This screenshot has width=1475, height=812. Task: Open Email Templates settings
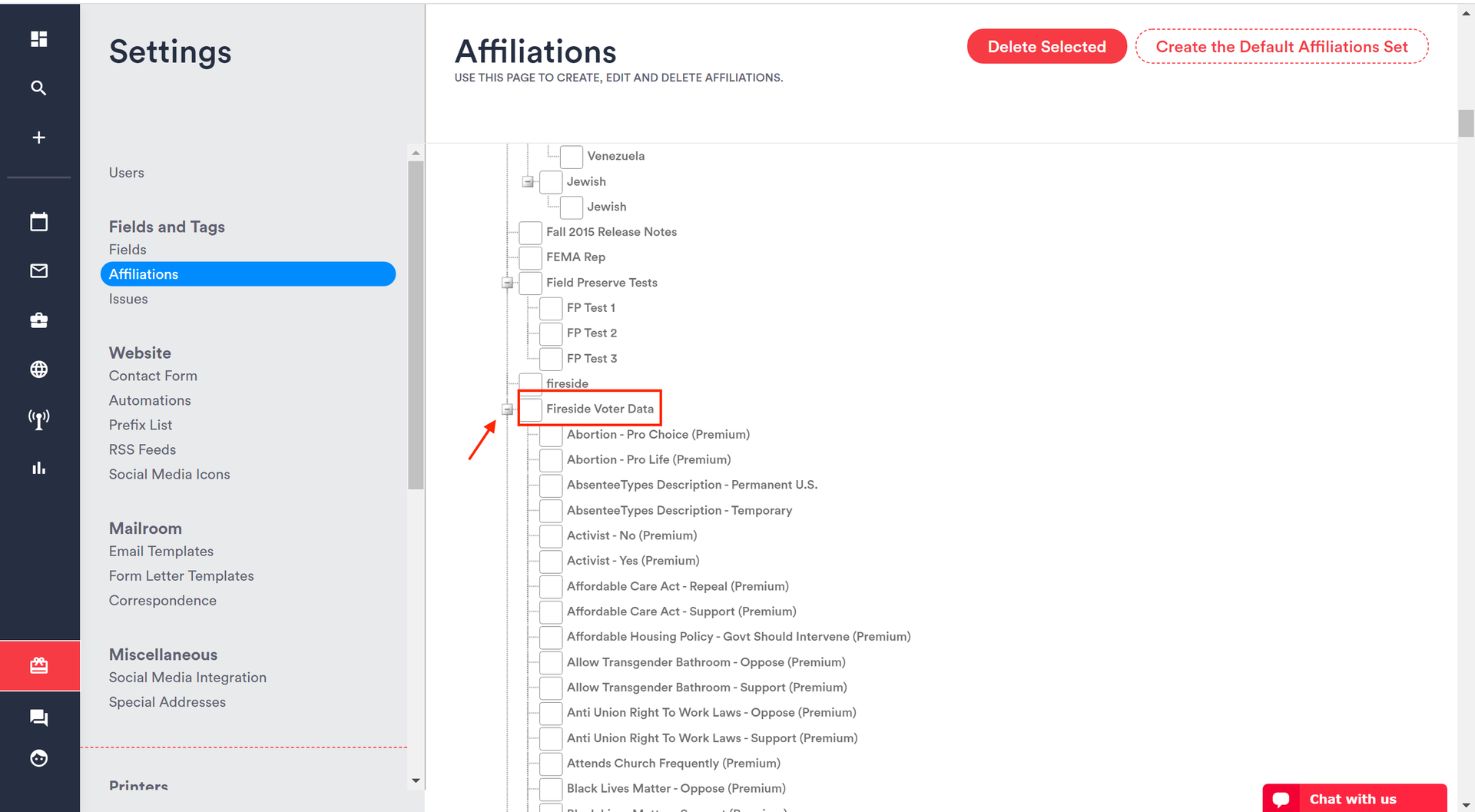point(161,551)
